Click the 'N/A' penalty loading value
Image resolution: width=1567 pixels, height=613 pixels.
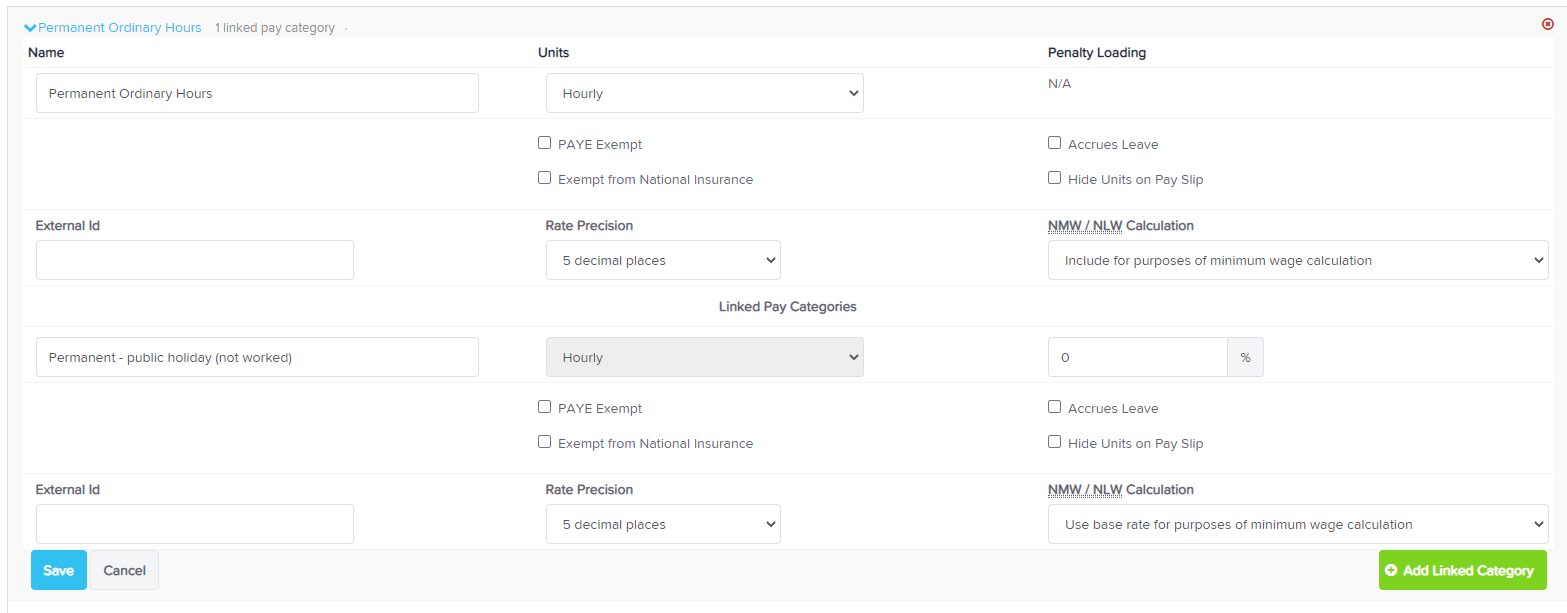pyautogui.click(x=1059, y=83)
